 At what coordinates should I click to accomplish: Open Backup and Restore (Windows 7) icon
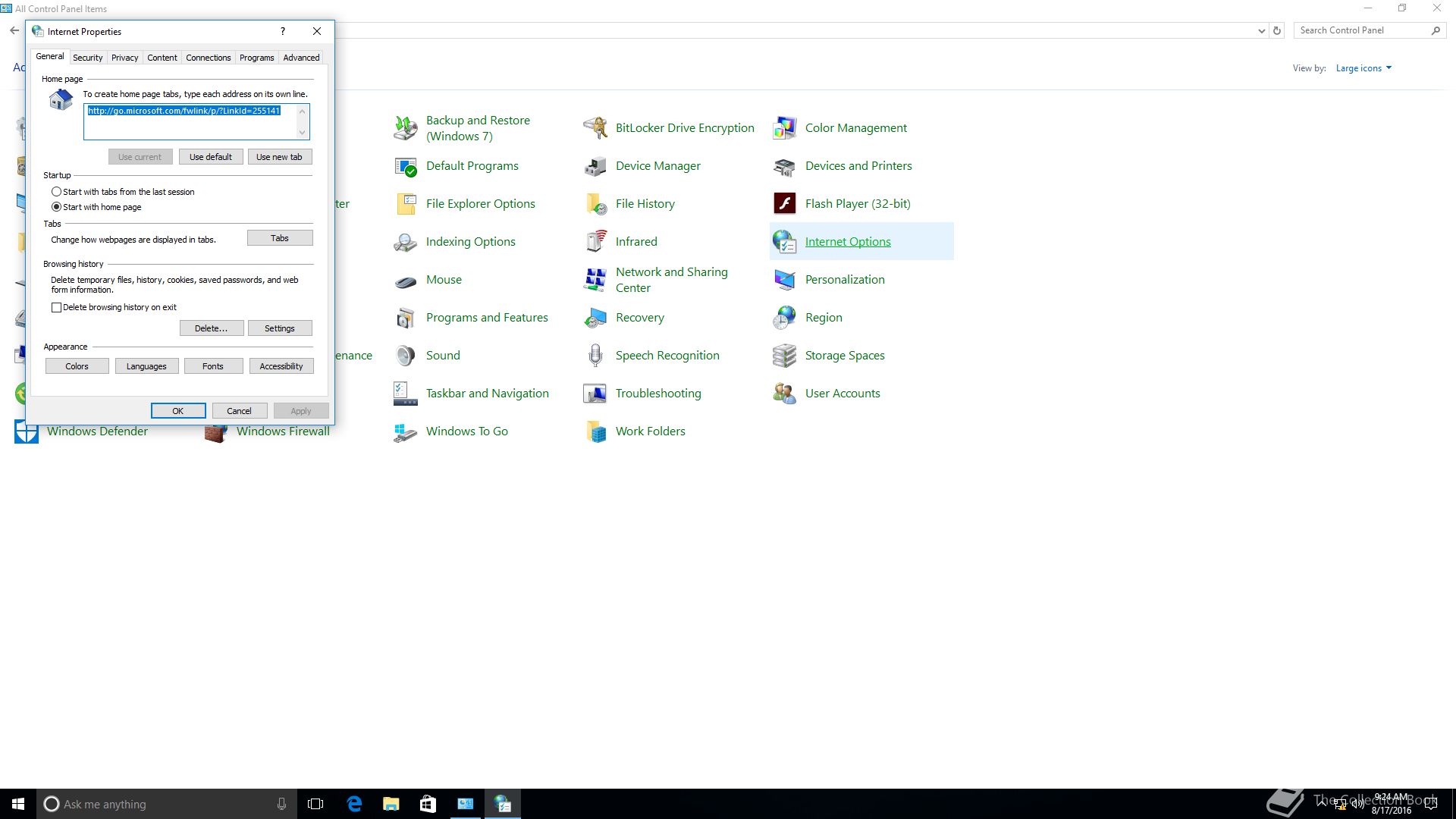[406, 128]
